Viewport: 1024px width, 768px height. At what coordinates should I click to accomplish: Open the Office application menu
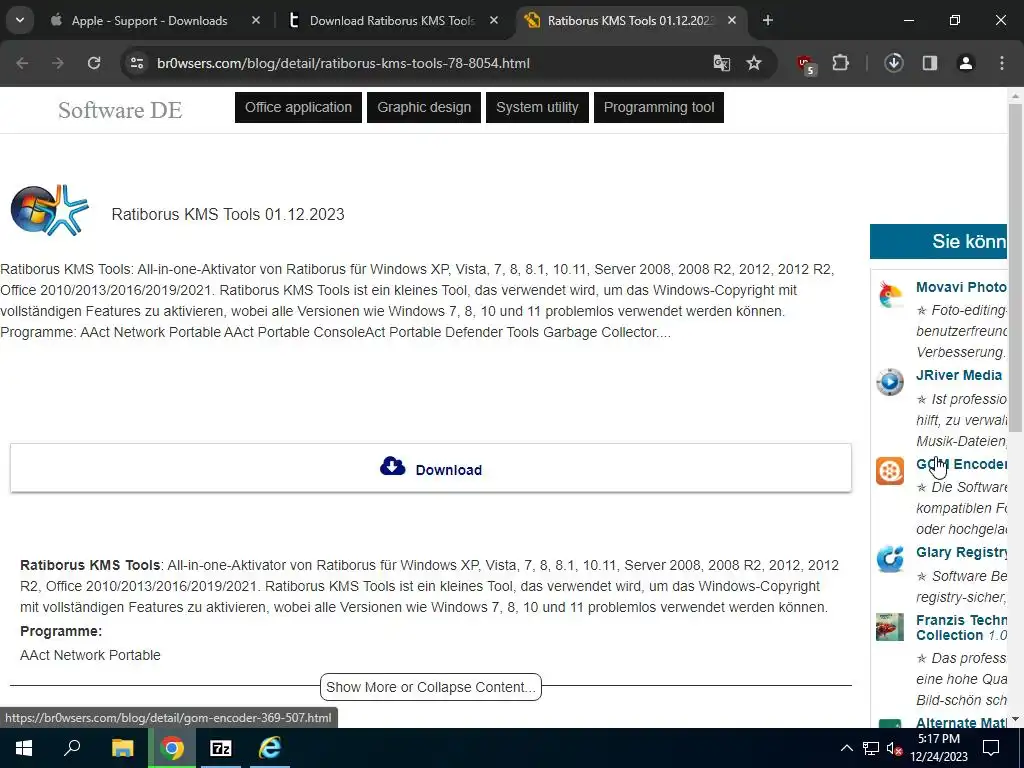(x=298, y=107)
